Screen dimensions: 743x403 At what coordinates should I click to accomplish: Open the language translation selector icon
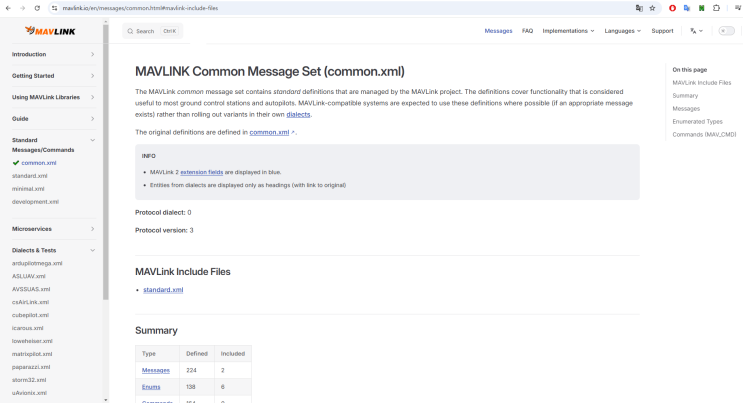click(x=696, y=31)
